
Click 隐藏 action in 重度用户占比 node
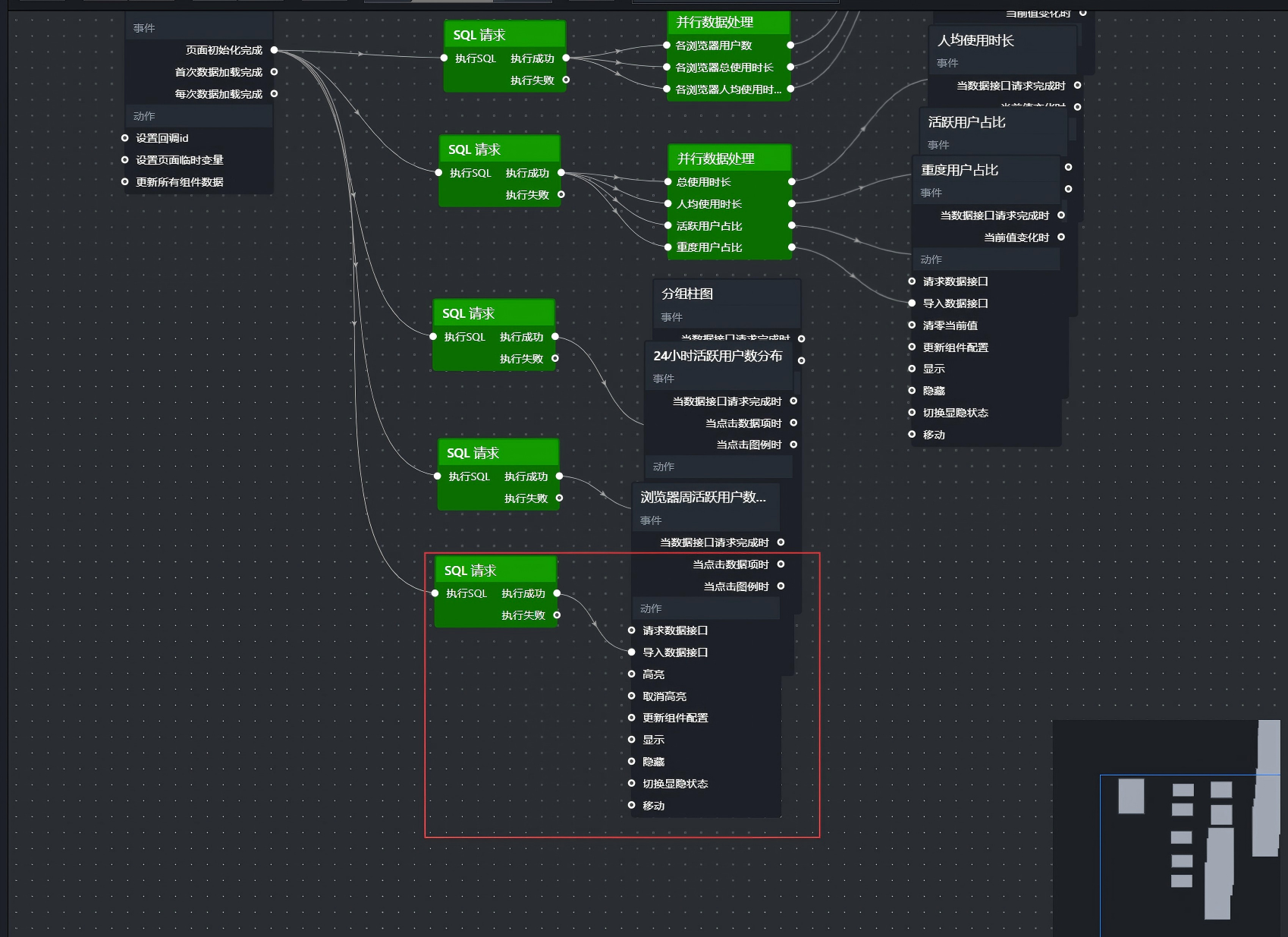click(933, 391)
